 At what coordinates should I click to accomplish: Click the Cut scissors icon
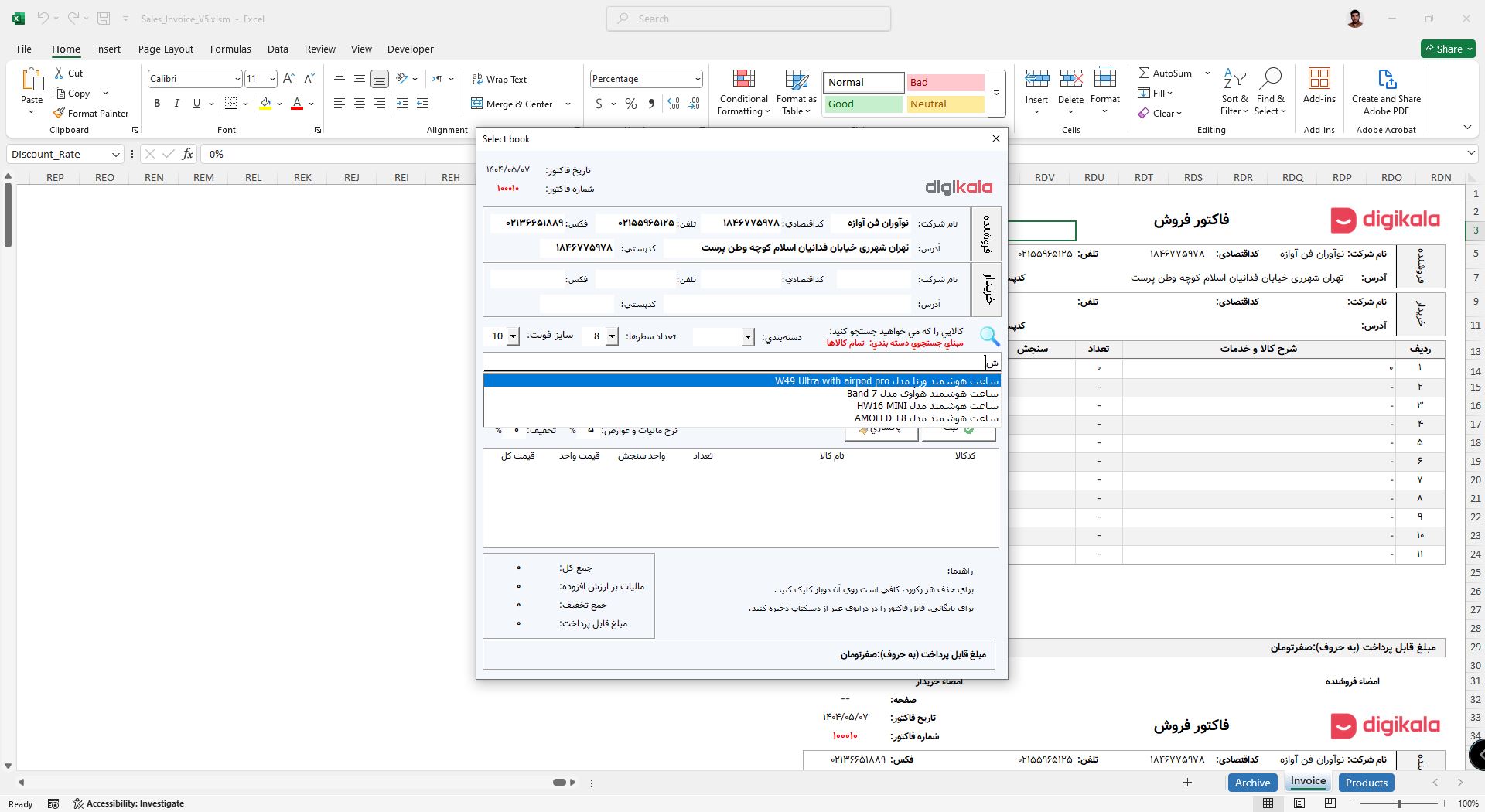tap(59, 73)
